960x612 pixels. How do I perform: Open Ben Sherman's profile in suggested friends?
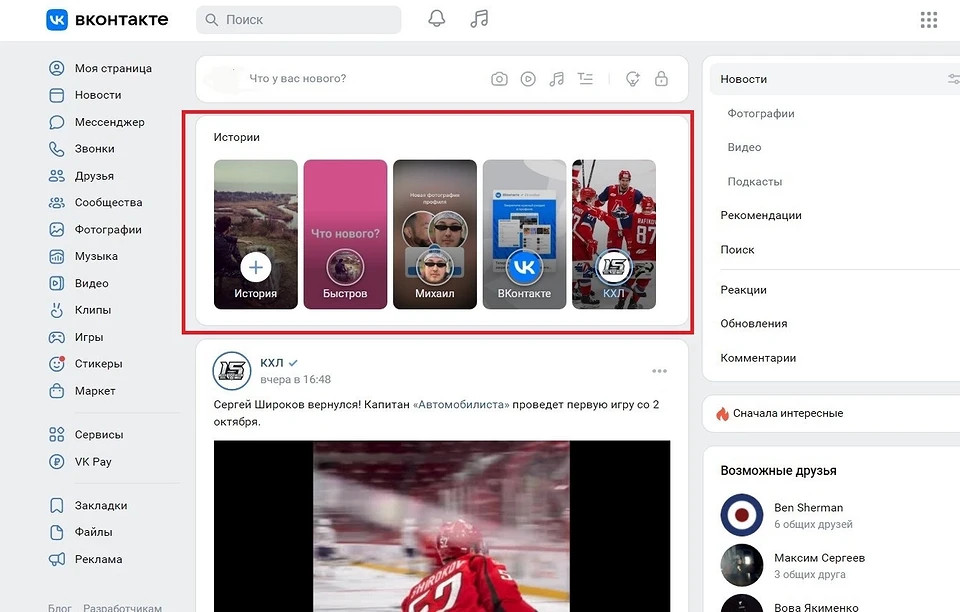click(808, 507)
